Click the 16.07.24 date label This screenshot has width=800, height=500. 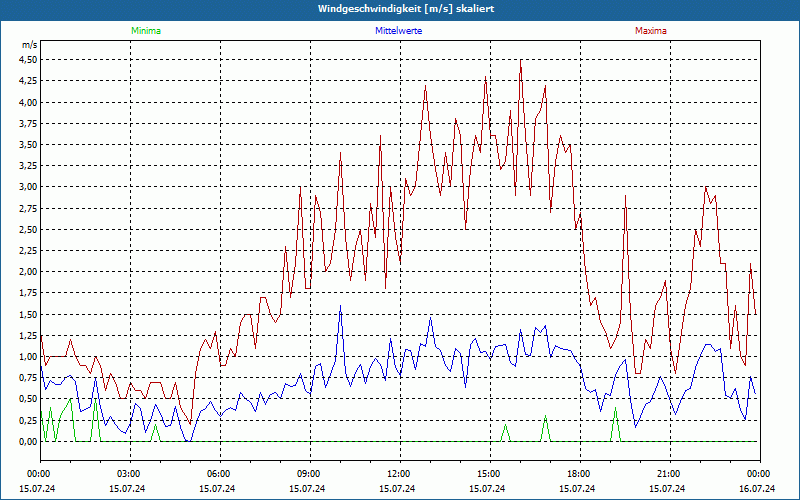click(x=757, y=489)
